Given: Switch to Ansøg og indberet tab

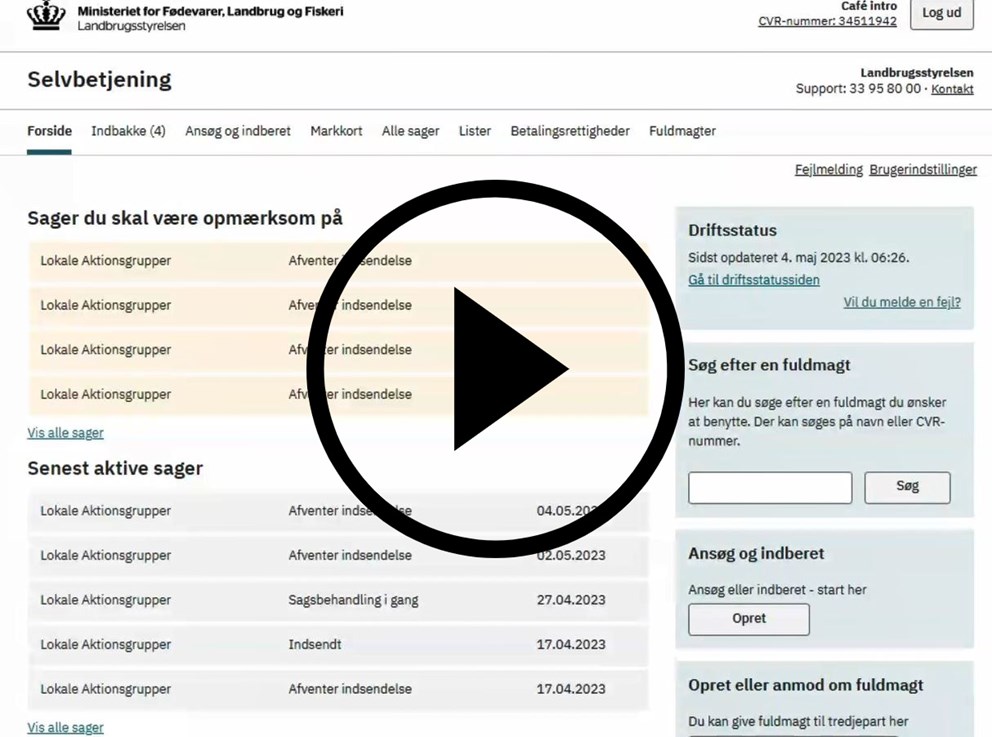Looking at the screenshot, I should coord(238,131).
